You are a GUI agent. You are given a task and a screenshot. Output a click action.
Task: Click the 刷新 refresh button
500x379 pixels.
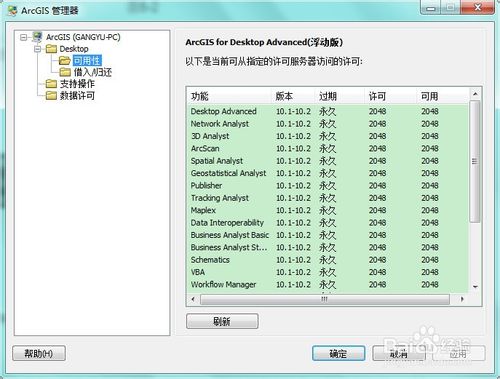[x=222, y=321]
